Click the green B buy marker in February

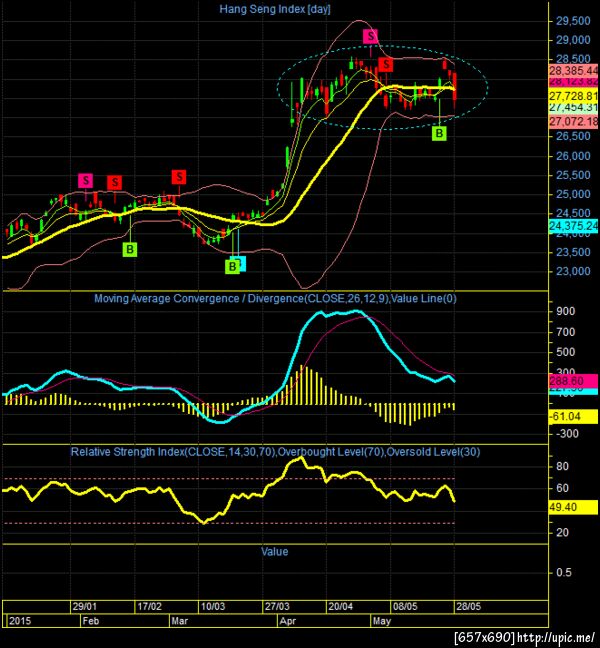[x=130, y=249]
